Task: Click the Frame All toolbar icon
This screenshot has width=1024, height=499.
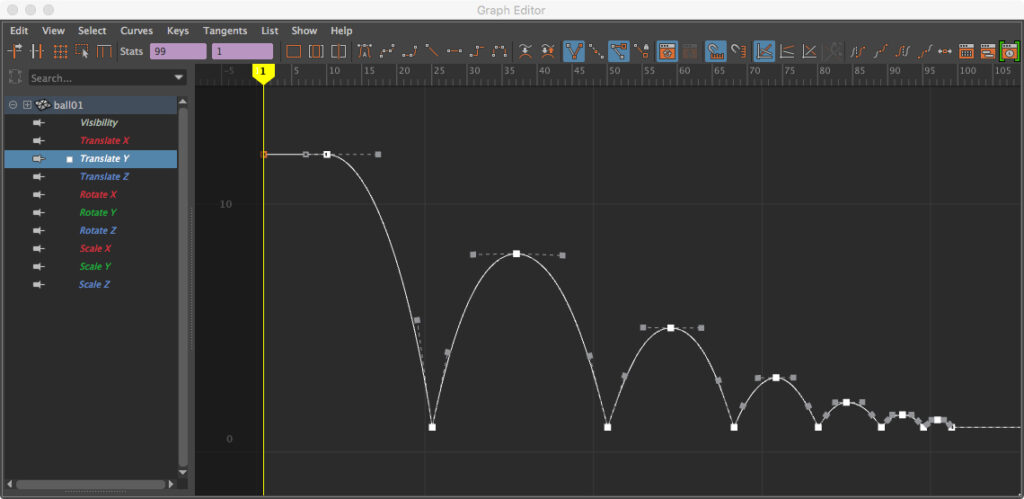Action: coord(293,50)
